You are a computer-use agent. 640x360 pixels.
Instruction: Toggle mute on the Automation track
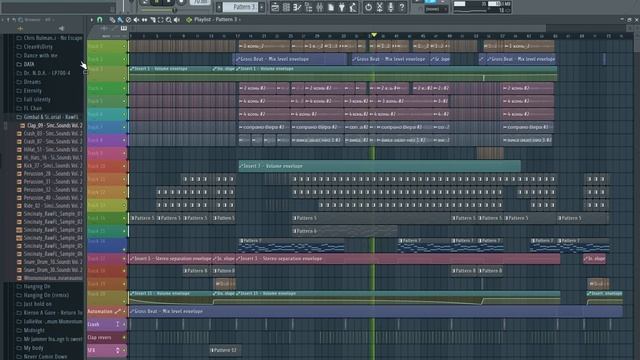point(124,311)
